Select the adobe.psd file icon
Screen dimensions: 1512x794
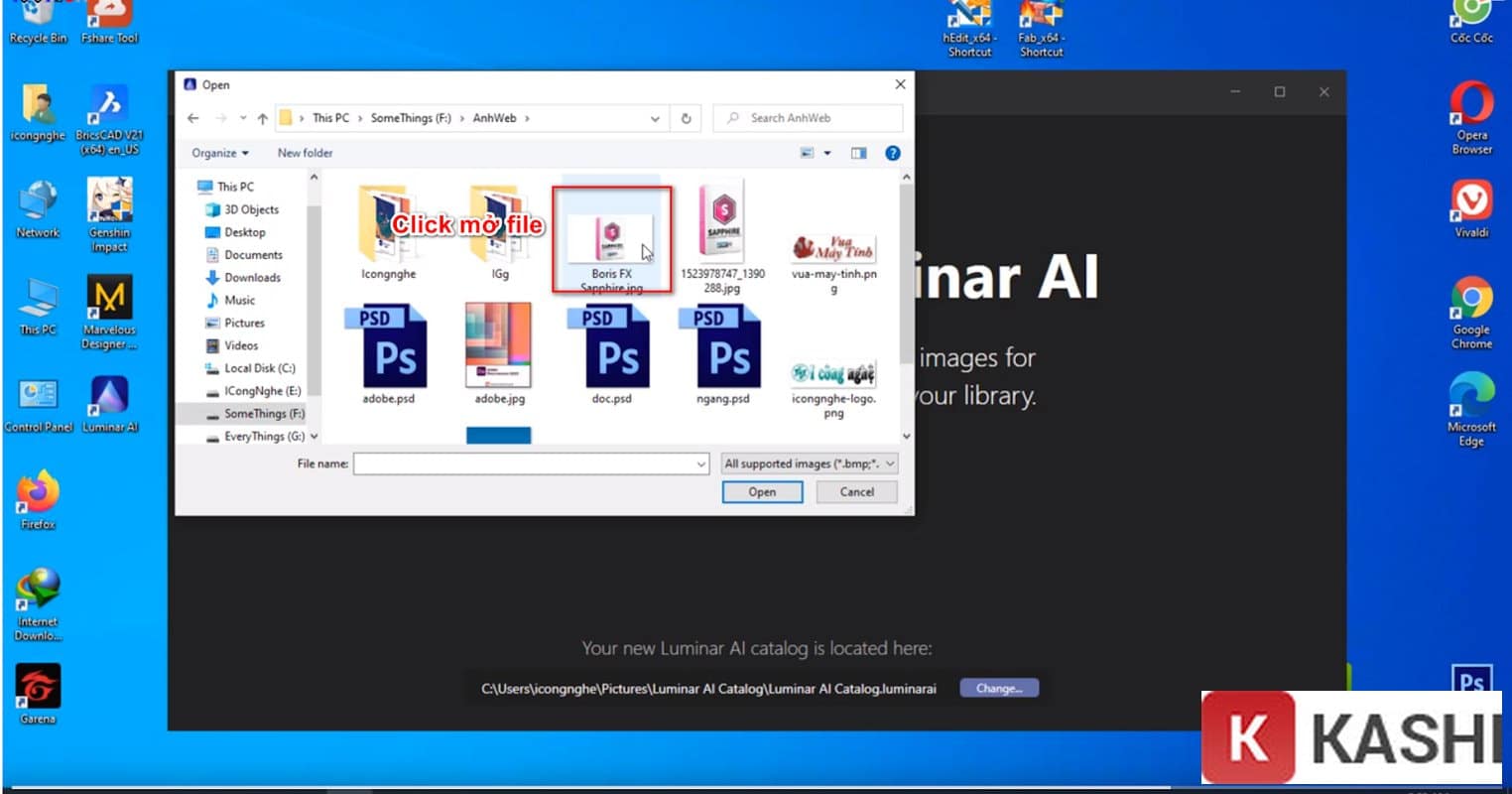tap(389, 347)
